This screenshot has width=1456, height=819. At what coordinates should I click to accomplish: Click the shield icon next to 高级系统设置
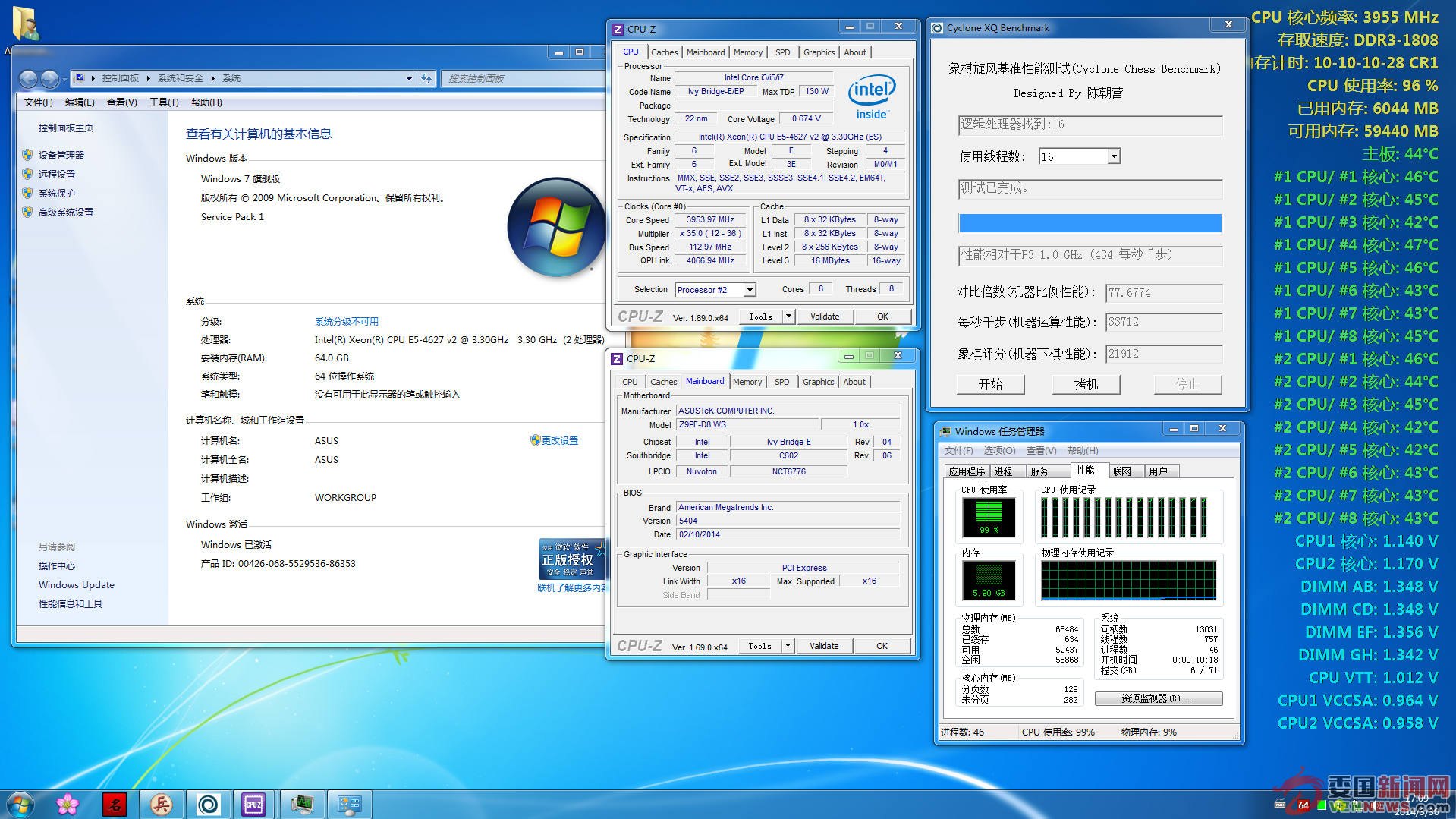[x=27, y=212]
